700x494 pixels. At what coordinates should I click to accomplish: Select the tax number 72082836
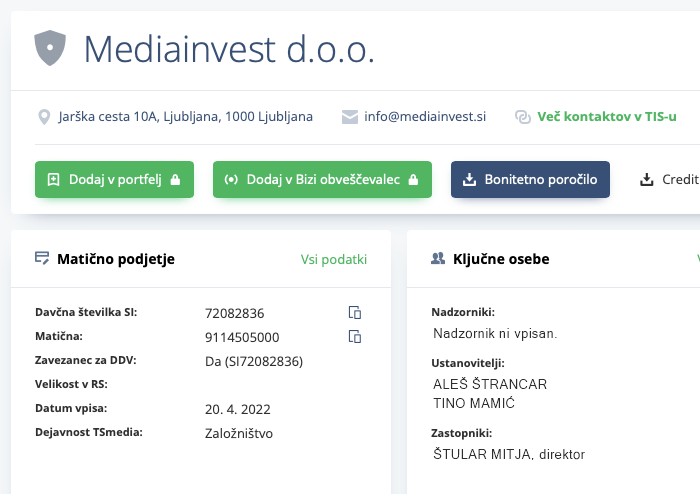(234, 313)
